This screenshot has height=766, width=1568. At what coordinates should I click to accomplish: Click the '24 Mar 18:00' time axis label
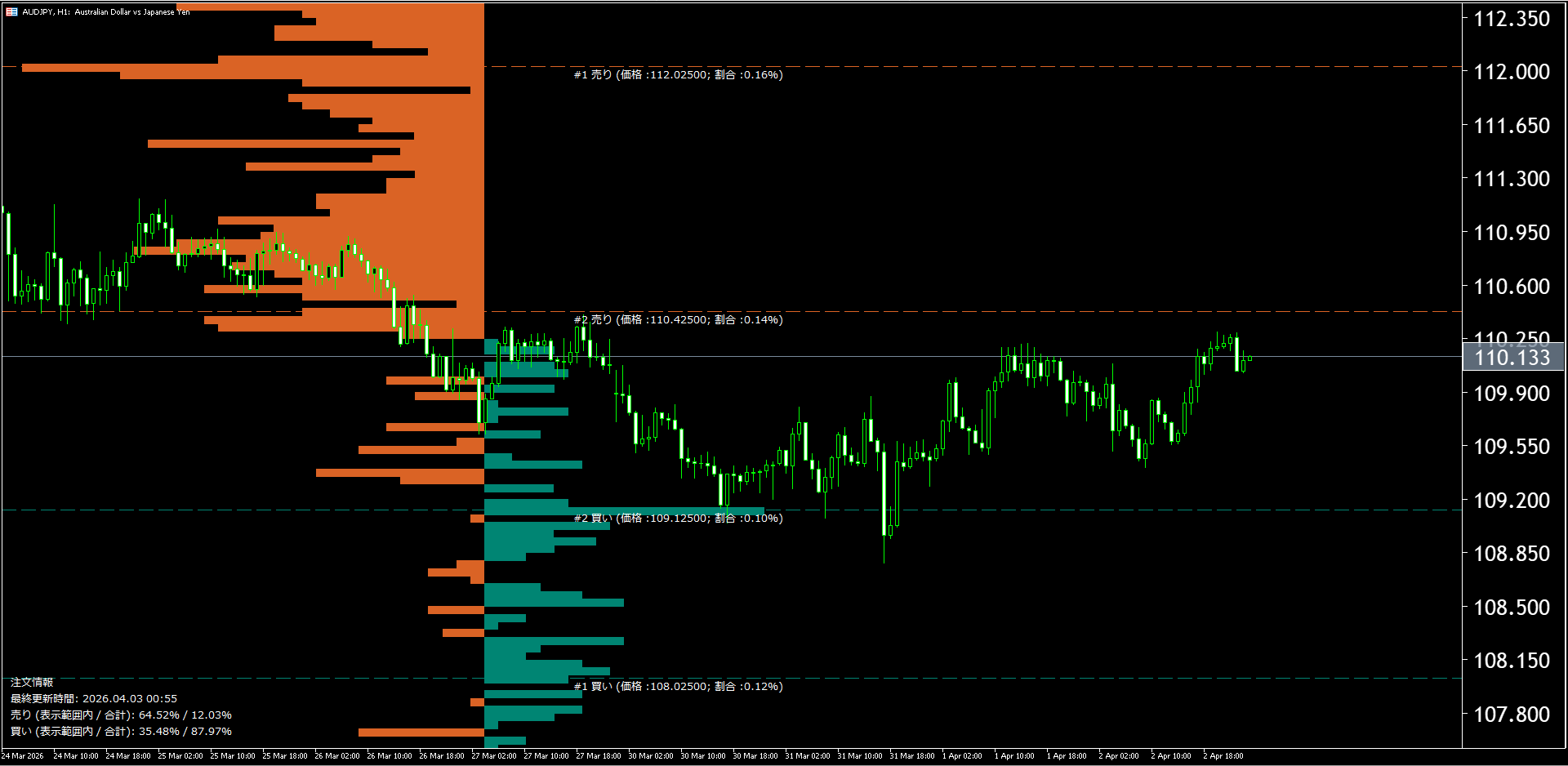pos(128,756)
